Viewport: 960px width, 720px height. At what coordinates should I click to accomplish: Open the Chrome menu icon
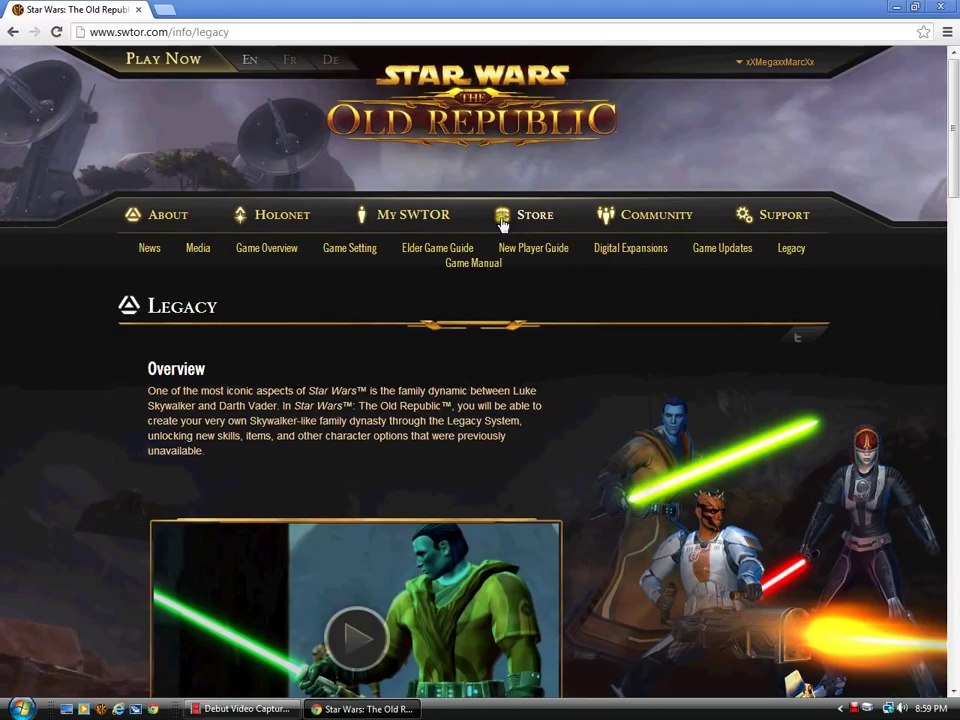pyautogui.click(x=947, y=32)
